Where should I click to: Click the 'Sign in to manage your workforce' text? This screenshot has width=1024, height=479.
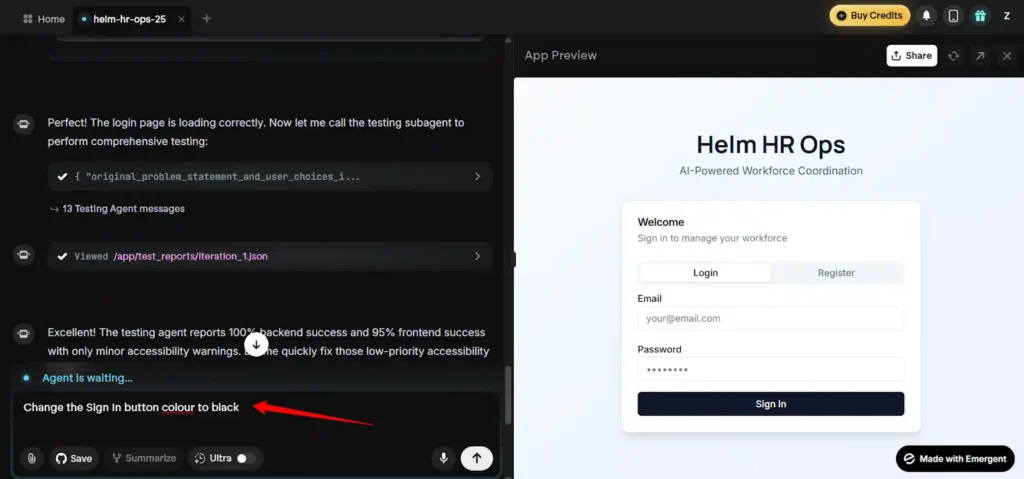click(x=712, y=239)
